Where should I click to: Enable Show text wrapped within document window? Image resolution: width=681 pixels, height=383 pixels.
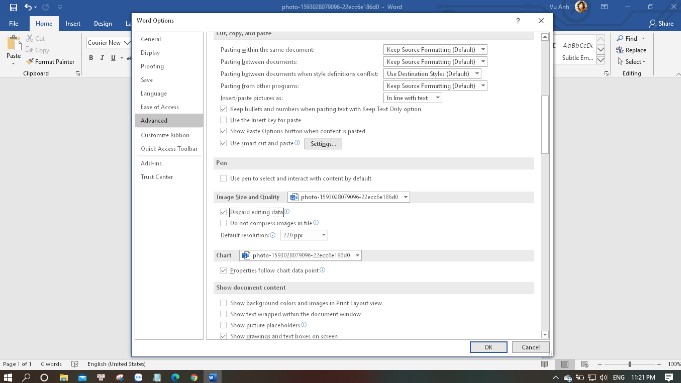(223, 314)
